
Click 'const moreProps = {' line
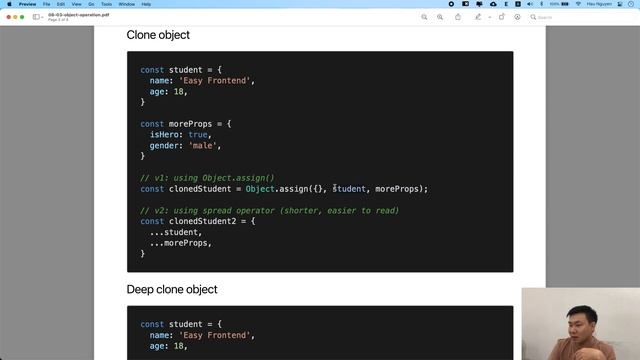(x=186, y=124)
